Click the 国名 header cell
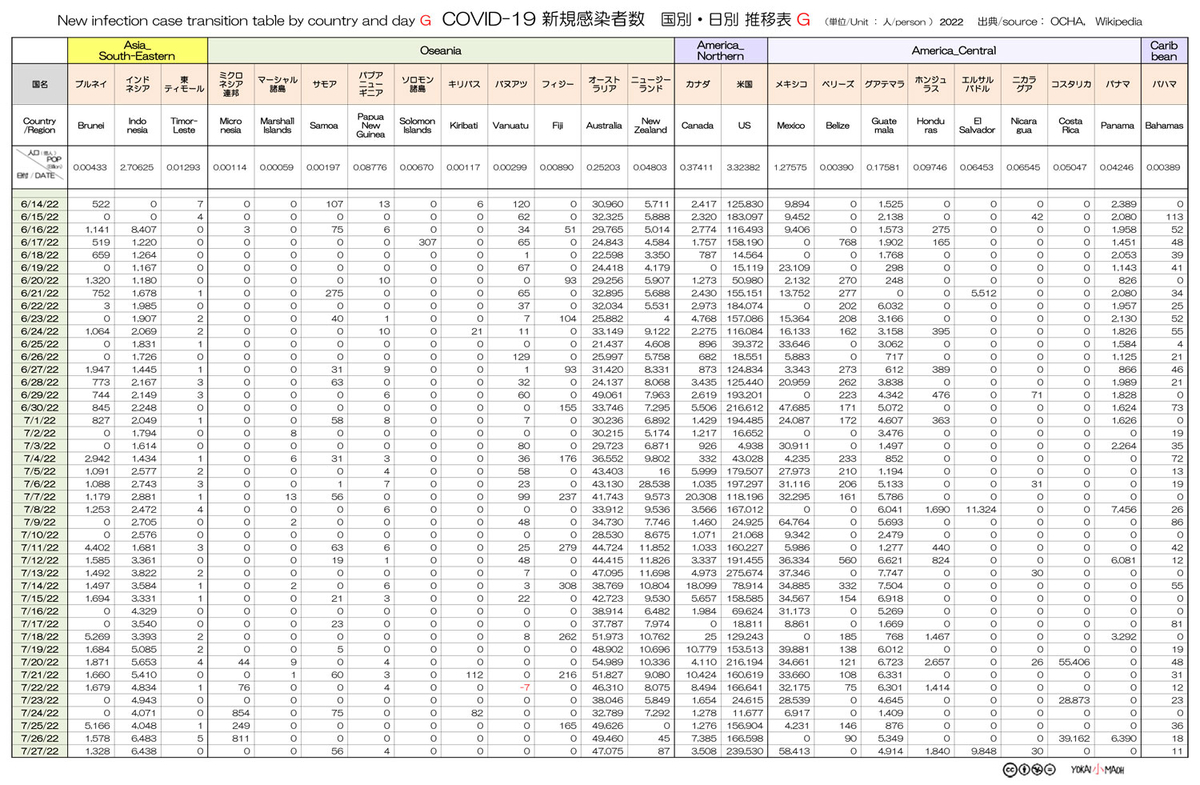The width and height of the screenshot is (1200, 785). [39, 86]
